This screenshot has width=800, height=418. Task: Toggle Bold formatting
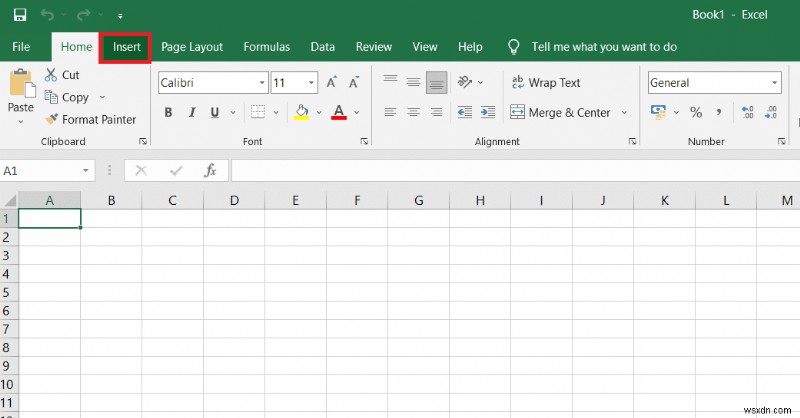point(168,113)
